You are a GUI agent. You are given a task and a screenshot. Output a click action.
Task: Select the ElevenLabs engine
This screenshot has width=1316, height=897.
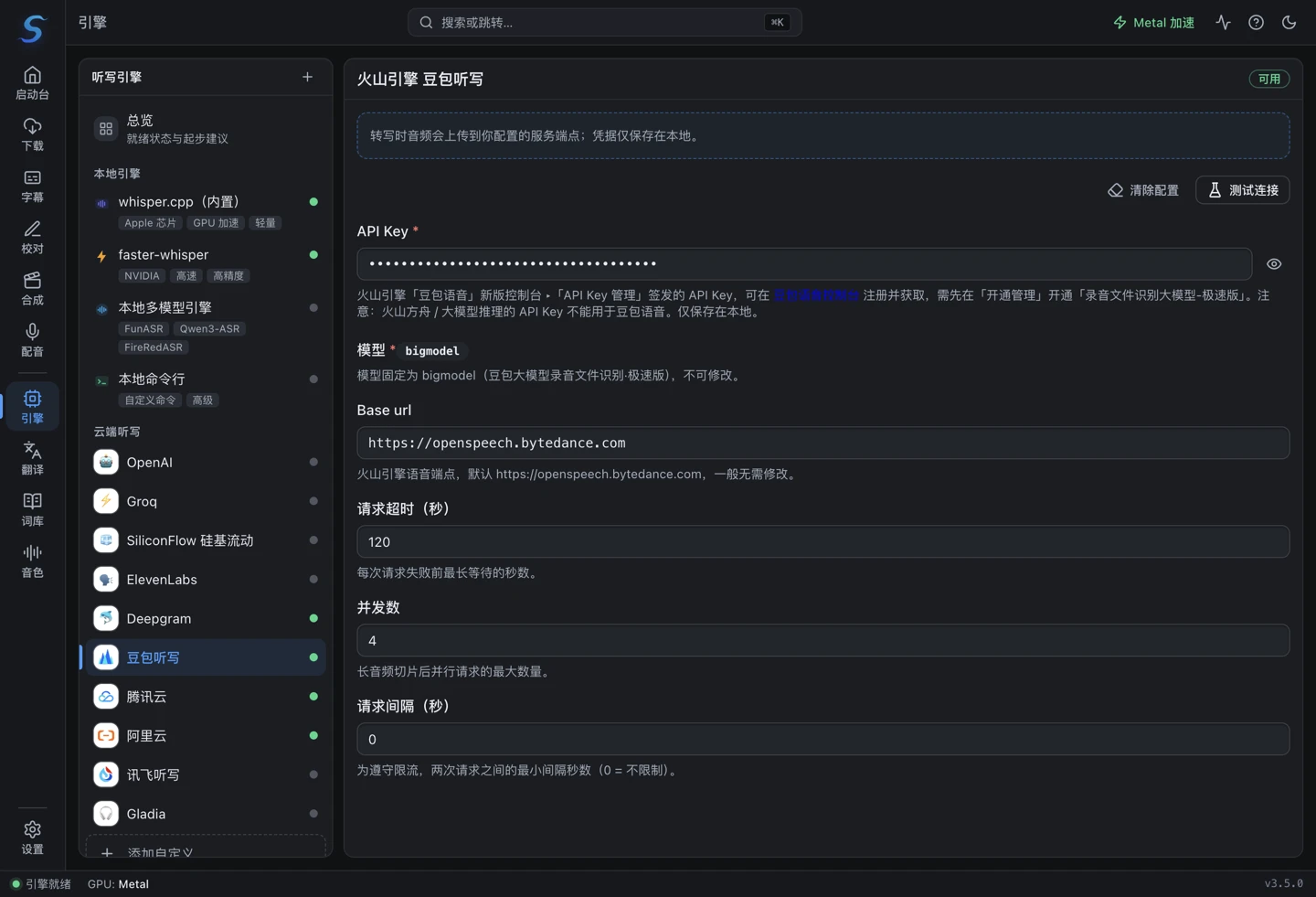(206, 579)
